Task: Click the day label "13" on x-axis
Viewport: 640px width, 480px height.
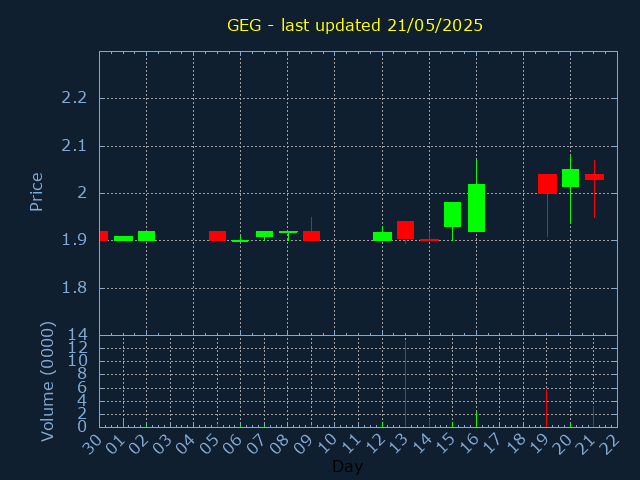Action: pos(398,444)
